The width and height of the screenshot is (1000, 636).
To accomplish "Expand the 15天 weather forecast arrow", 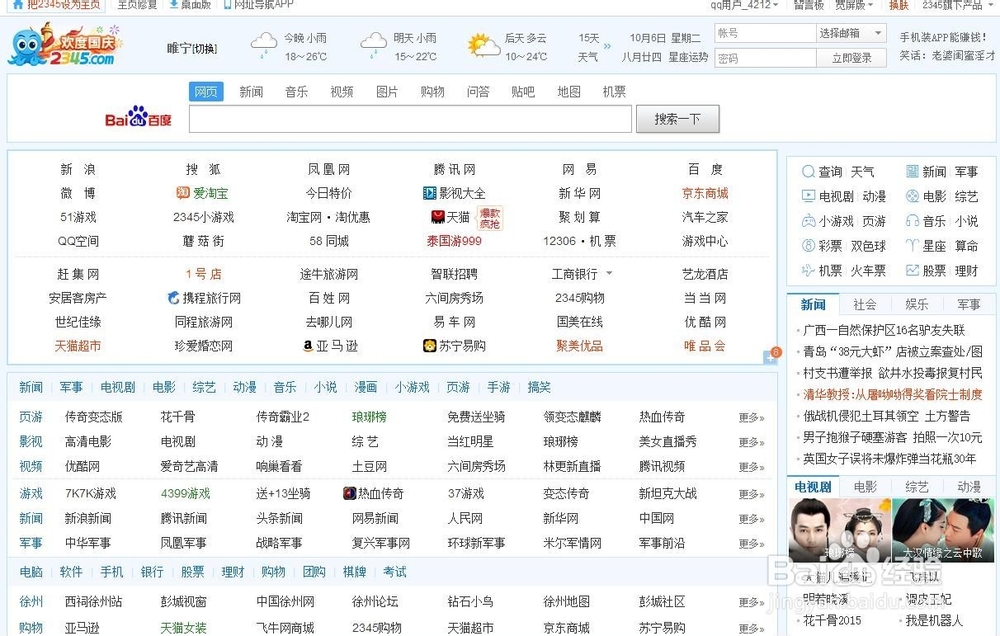I will coord(607,47).
